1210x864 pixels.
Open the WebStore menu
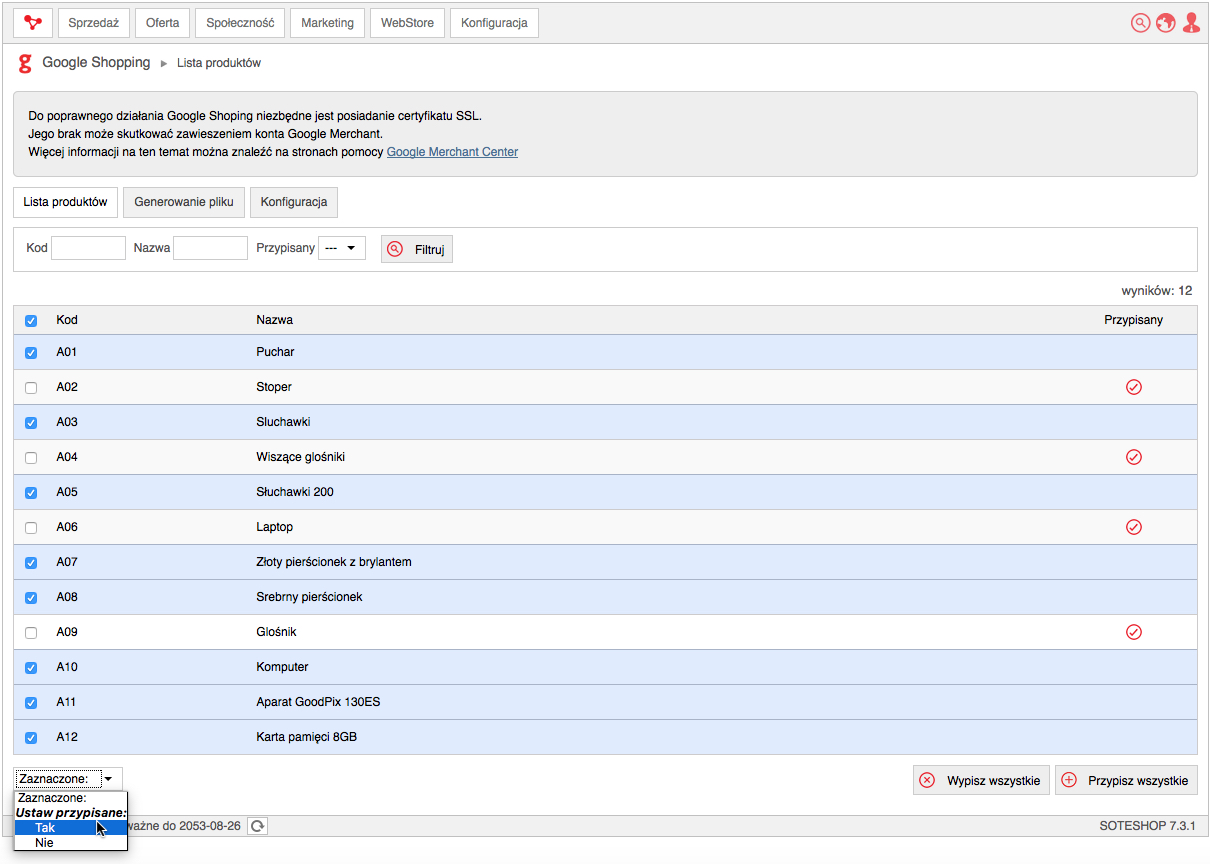coord(408,23)
